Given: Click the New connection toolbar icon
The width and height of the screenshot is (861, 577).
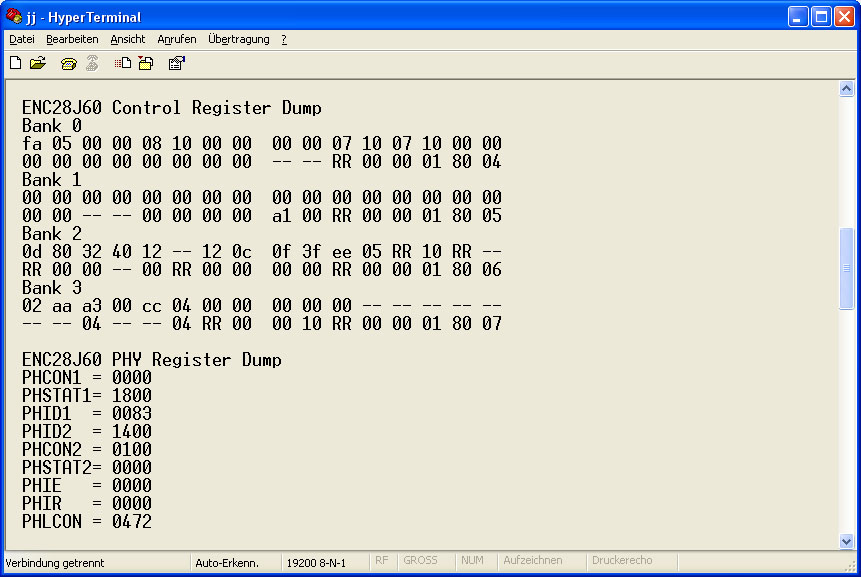Looking at the screenshot, I should point(15,63).
